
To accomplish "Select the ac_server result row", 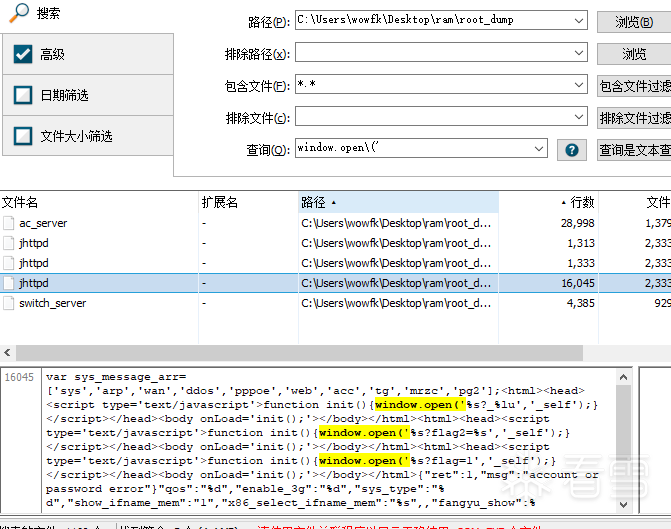I will tap(336, 223).
